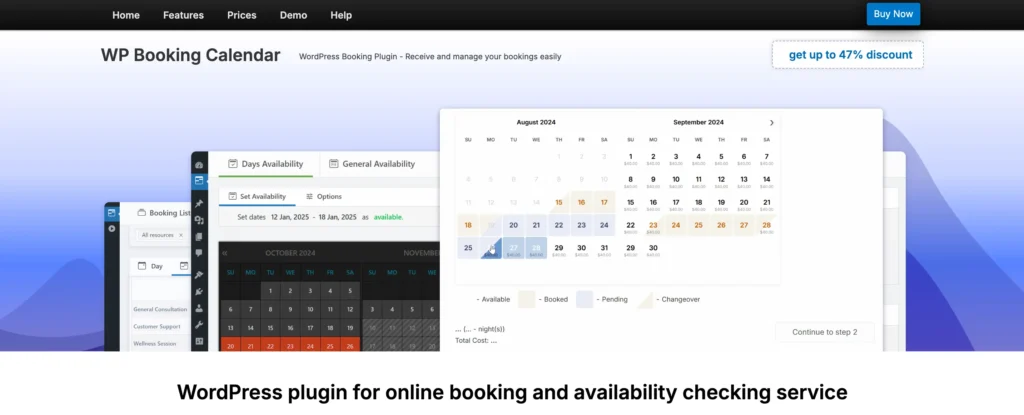Open Help in the top navigation
The image size is (1024, 415).
[x=341, y=15]
